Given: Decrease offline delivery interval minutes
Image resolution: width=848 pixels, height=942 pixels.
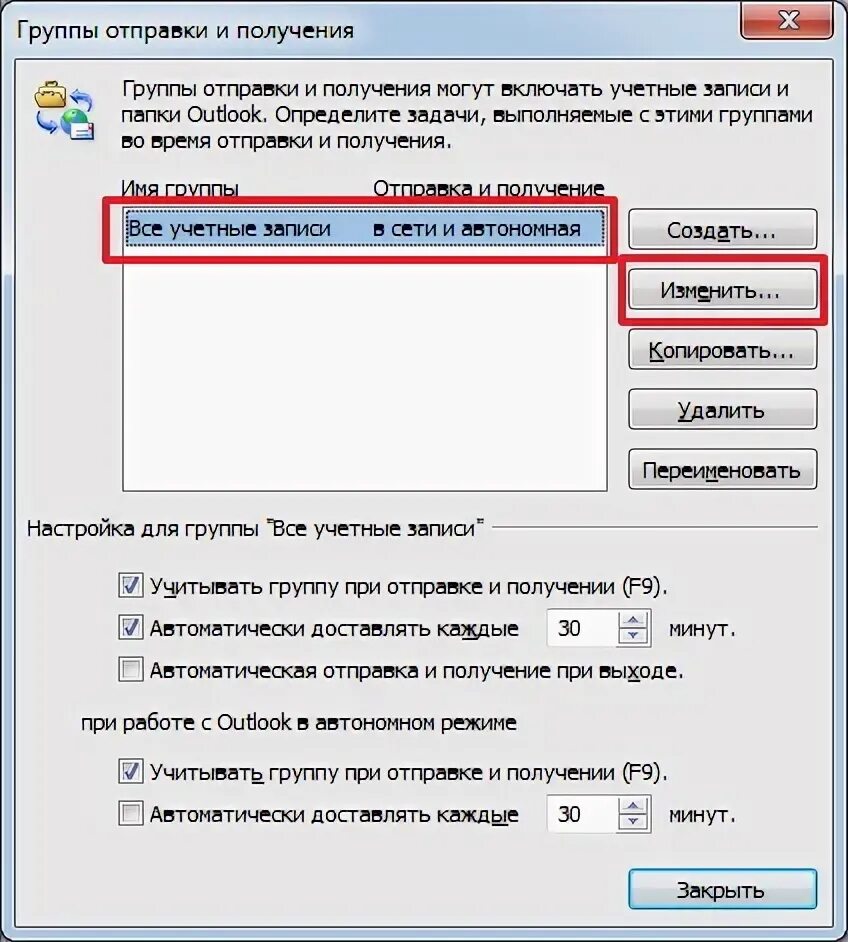Looking at the screenshot, I should click(633, 822).
